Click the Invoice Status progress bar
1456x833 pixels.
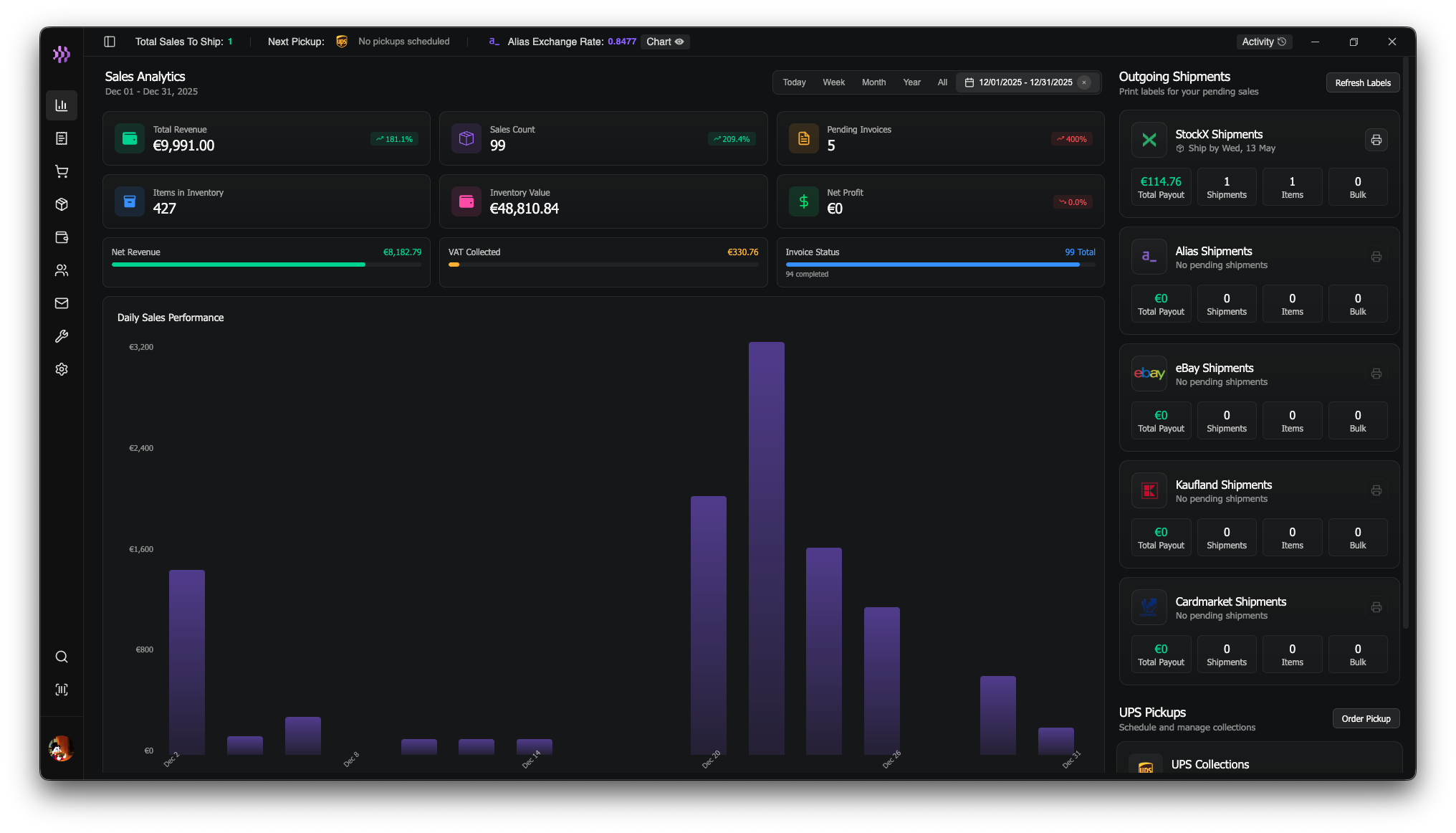click(940, 265)
